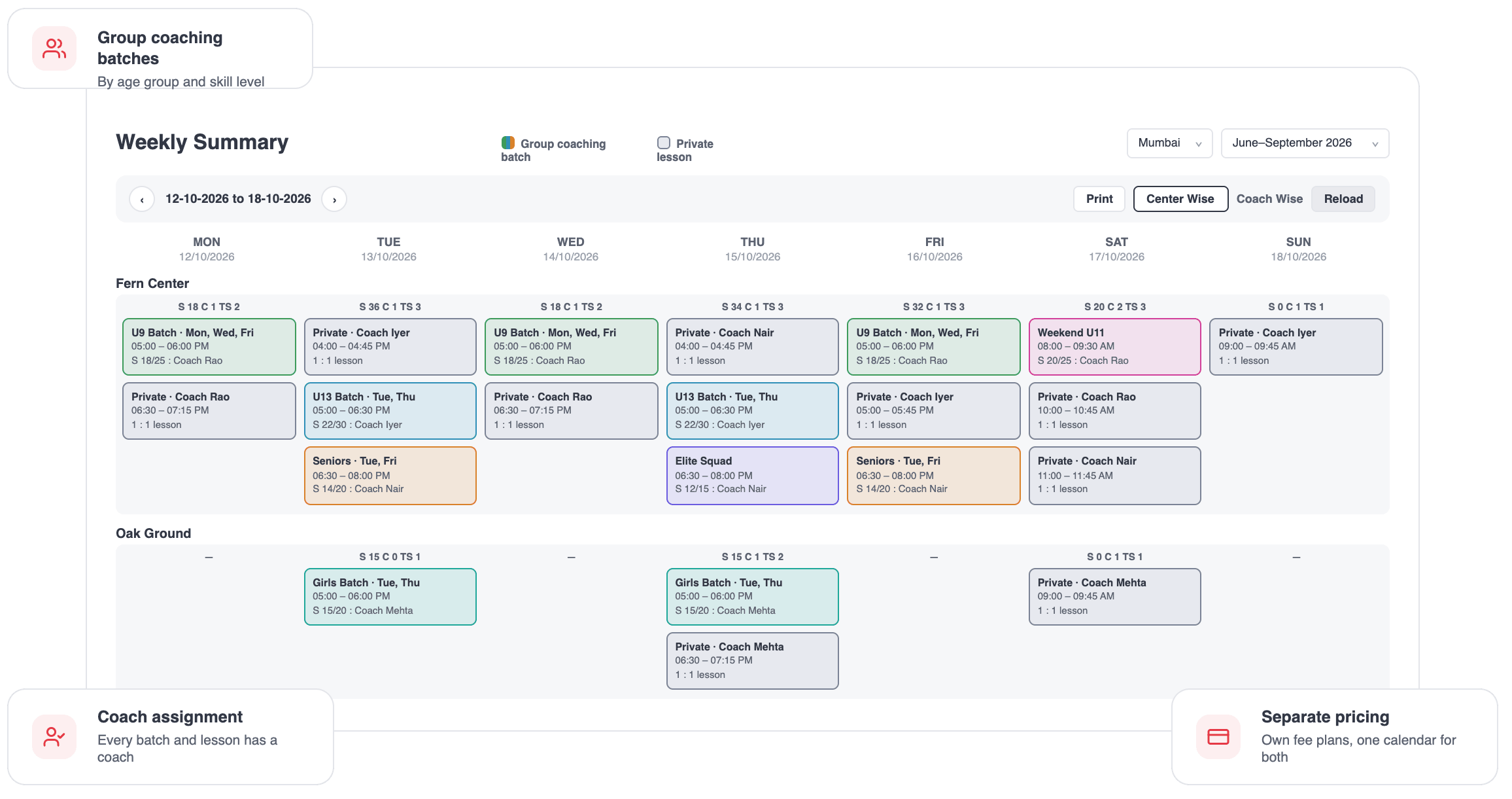Open Tuesday Seniors Tue, Fri card

point(390,476)
